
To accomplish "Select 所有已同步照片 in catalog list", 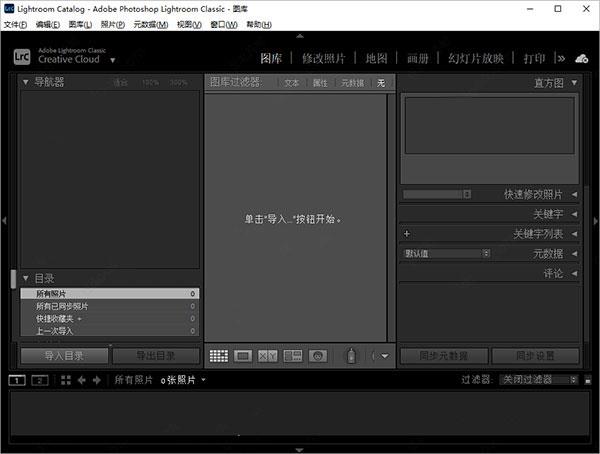I will (x=110, y=306).
